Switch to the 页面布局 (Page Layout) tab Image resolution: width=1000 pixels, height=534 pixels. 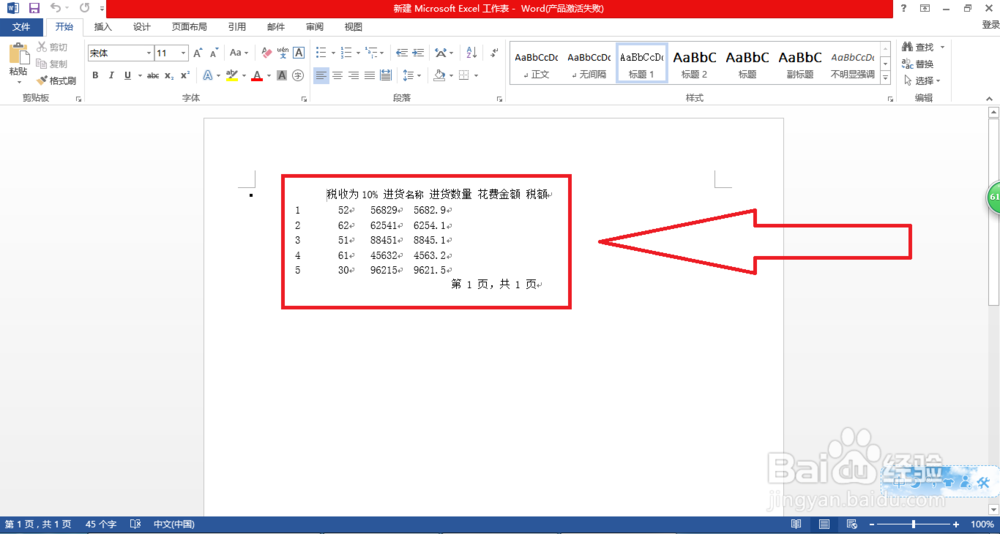pyautogui.click(x=189, y=27)
